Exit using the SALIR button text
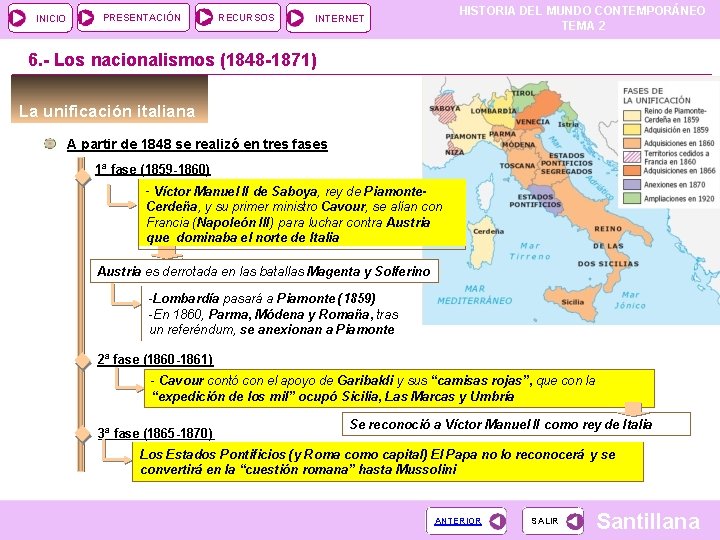The width and height of the screenshot is (720, 540). point(545,521)
